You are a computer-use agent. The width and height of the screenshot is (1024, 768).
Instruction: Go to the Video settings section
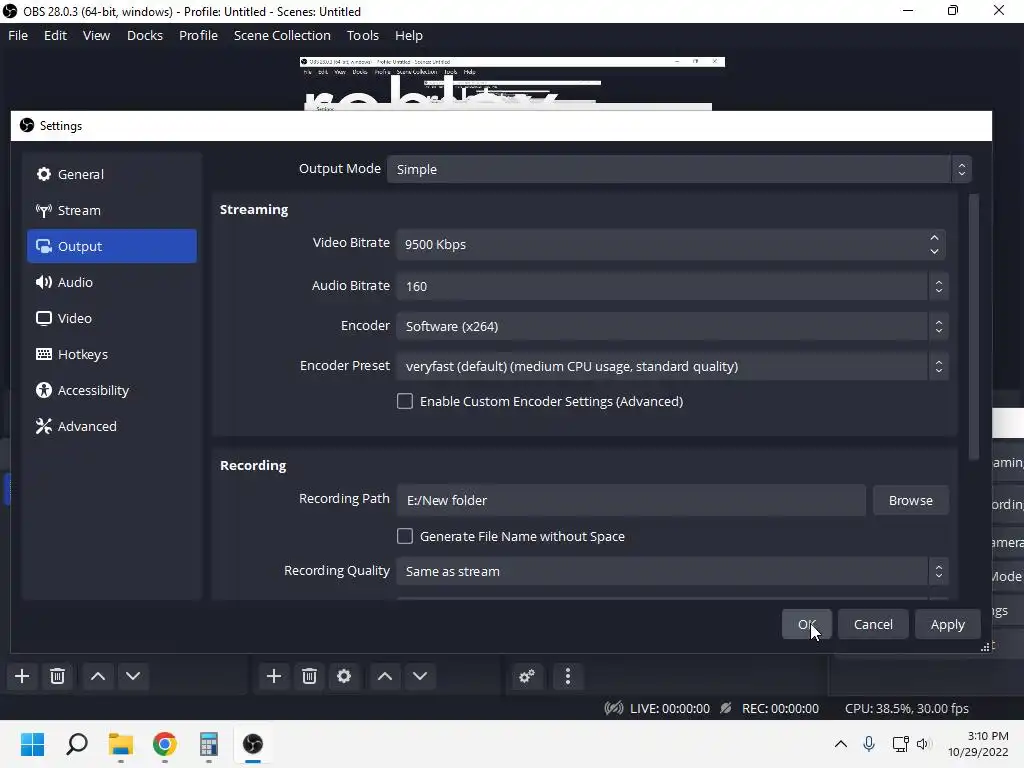click(x=112, y=318)
